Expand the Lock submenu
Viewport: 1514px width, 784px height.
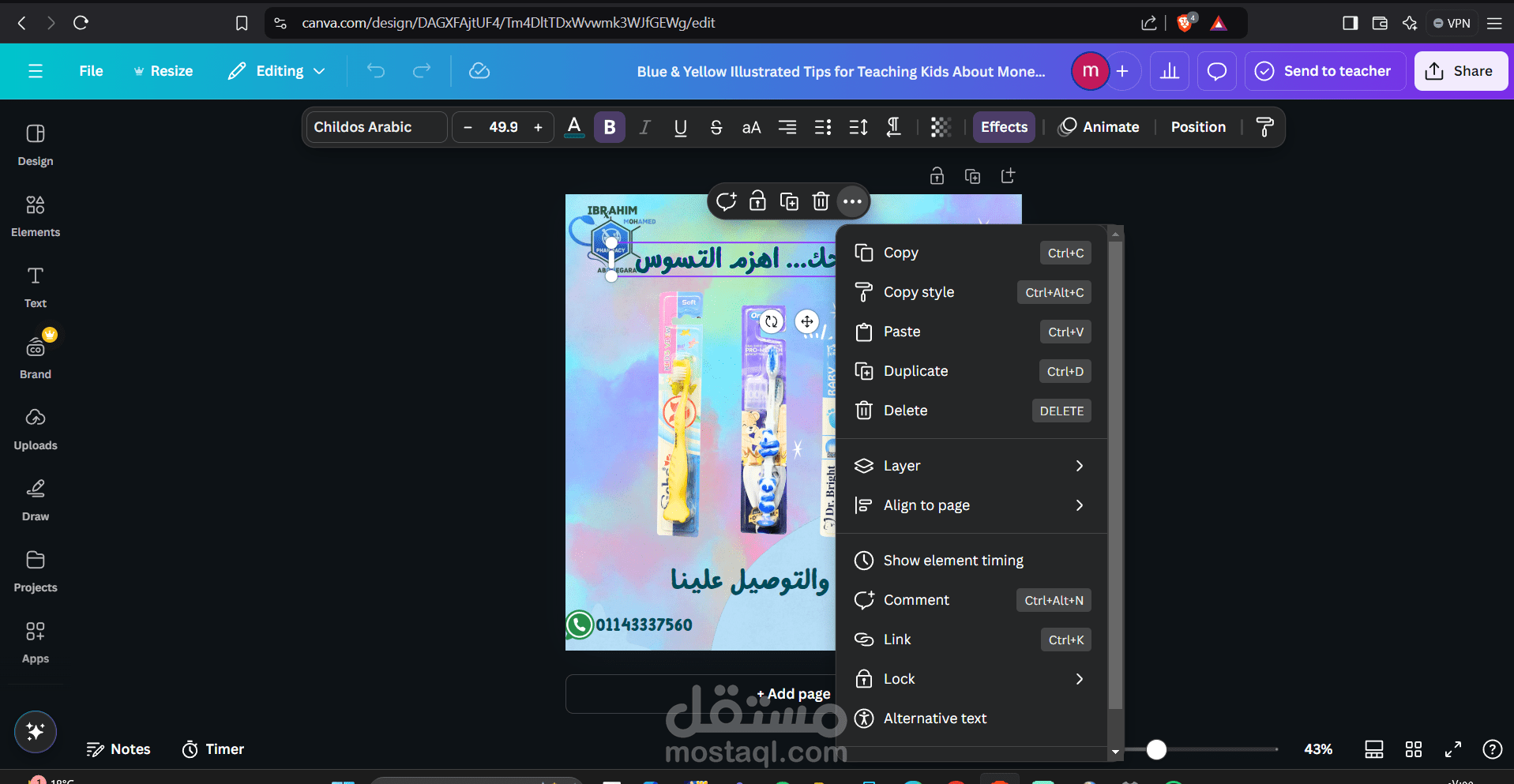[x=972, y=679]
